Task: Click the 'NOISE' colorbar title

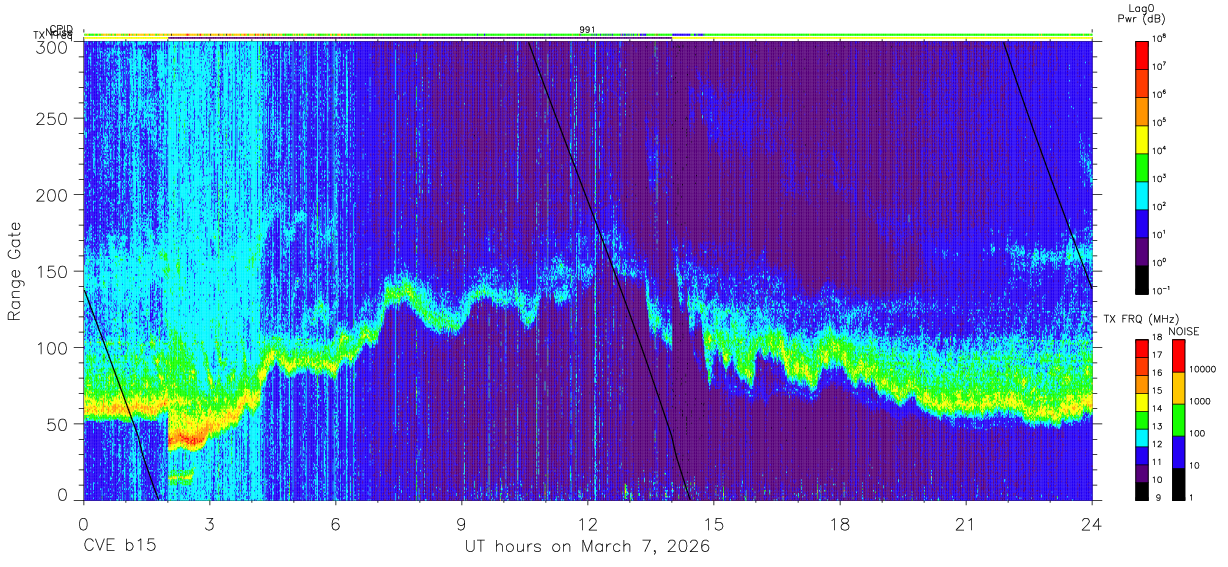Action: pyautogui.click(x=1186, y=331)
